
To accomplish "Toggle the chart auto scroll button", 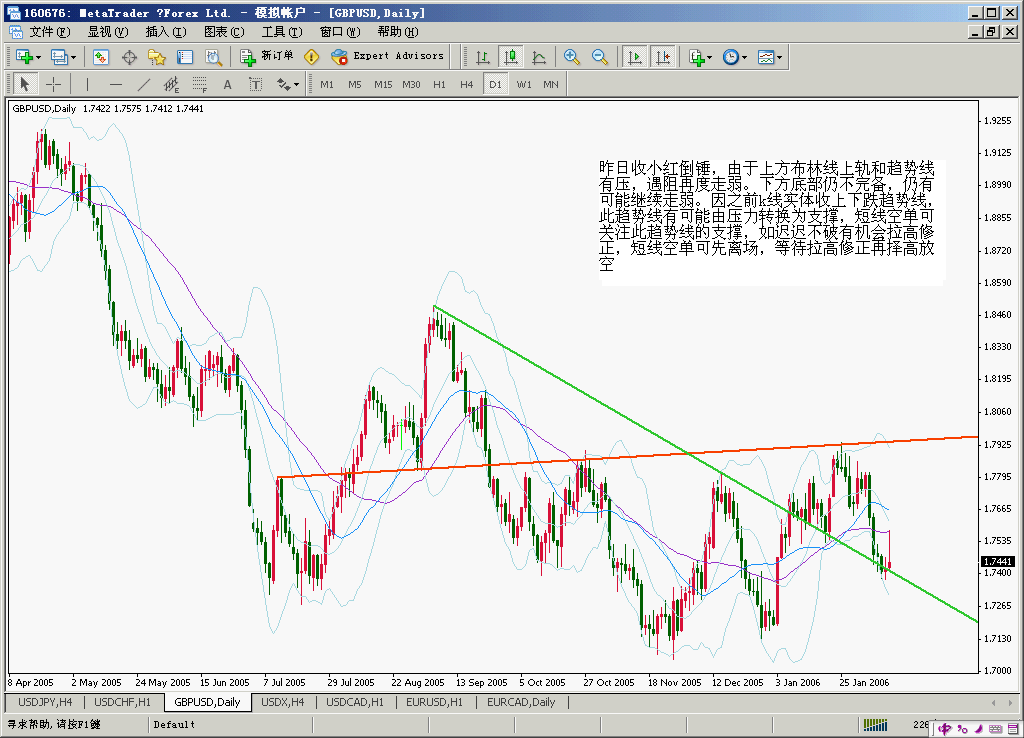I will pyautogui.click(x=634, y=57).
